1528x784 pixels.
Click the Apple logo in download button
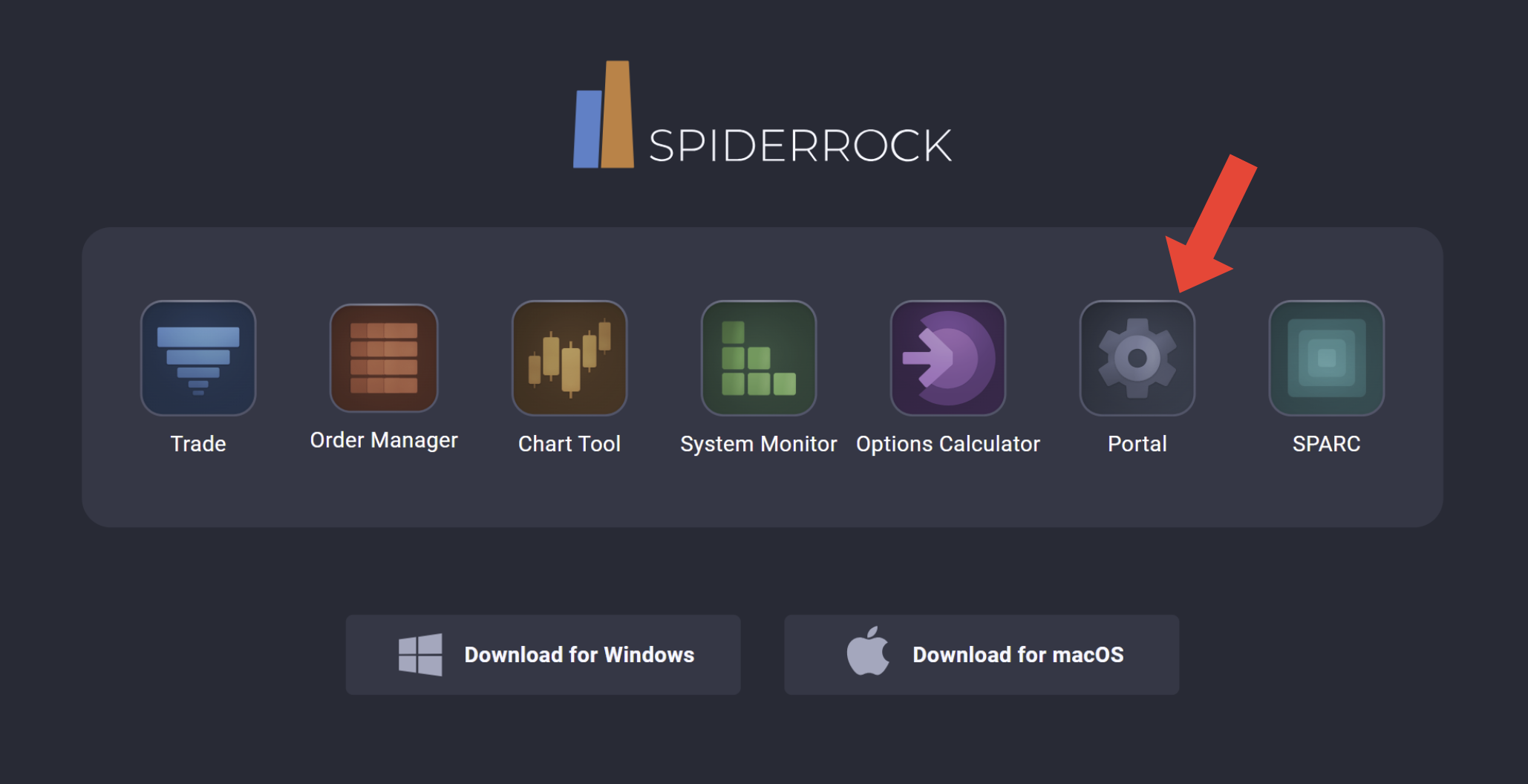(868, 652)
